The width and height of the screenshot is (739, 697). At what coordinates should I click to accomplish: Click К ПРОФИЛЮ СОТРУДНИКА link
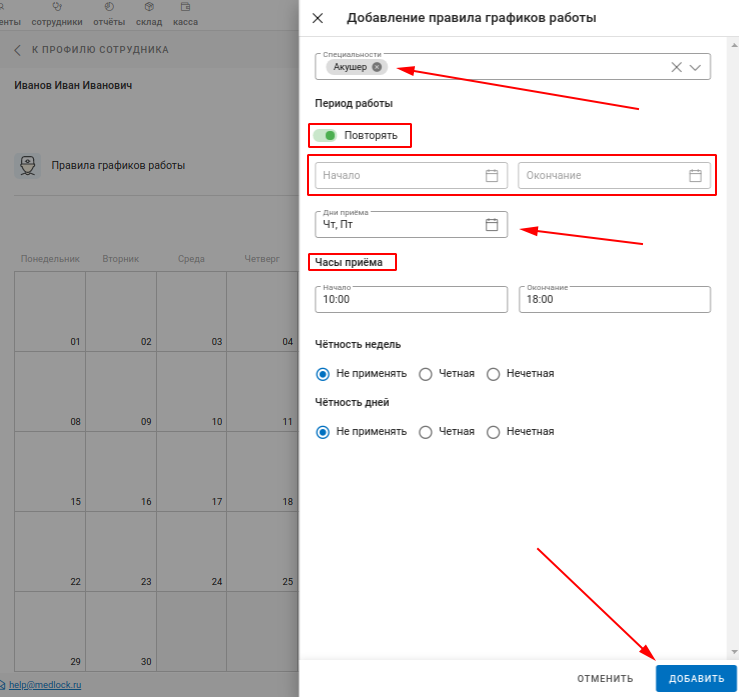point(100,50)
